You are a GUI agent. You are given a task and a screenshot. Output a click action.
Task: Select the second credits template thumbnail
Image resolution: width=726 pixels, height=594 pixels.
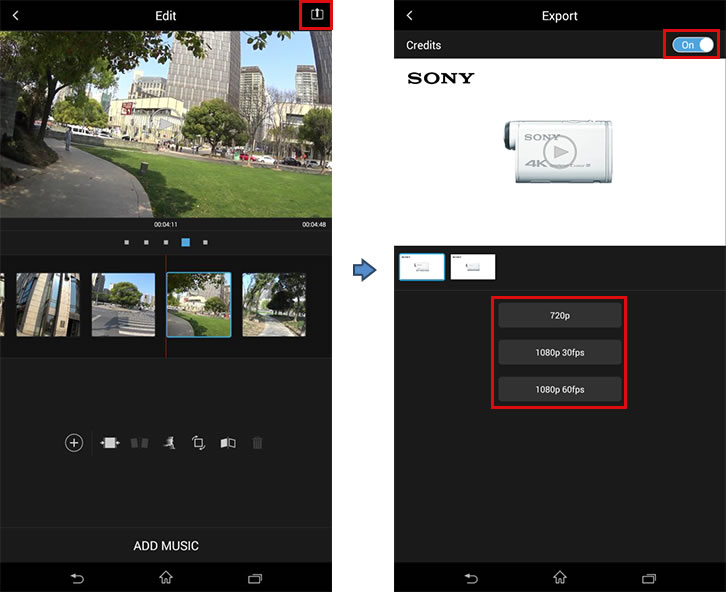(x=473, y=266)
